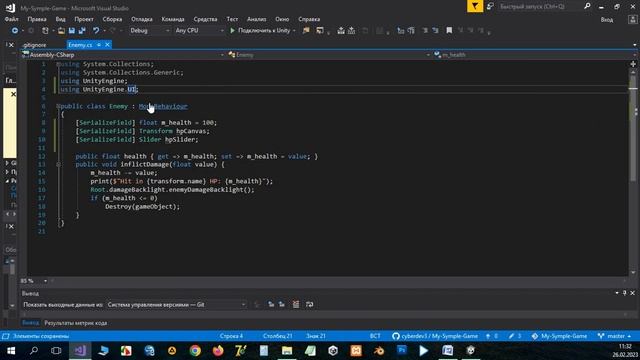
Task: Click the Подключить к Unity button
Action: click(x=264, y=31)
